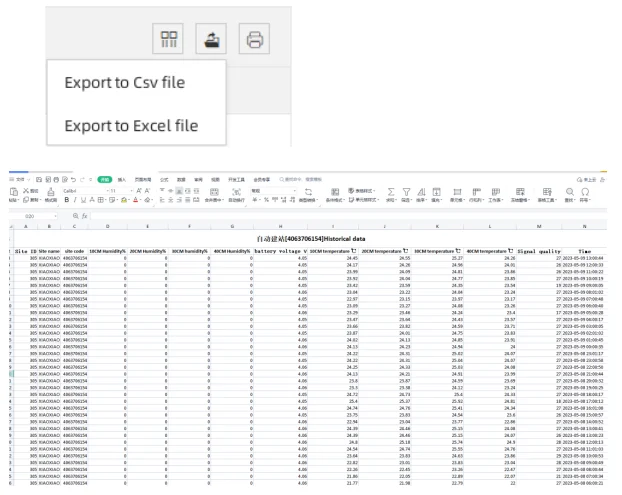Open the cell borders dropdown
Viewport: 622px width, 495px height.
(102, 200)
